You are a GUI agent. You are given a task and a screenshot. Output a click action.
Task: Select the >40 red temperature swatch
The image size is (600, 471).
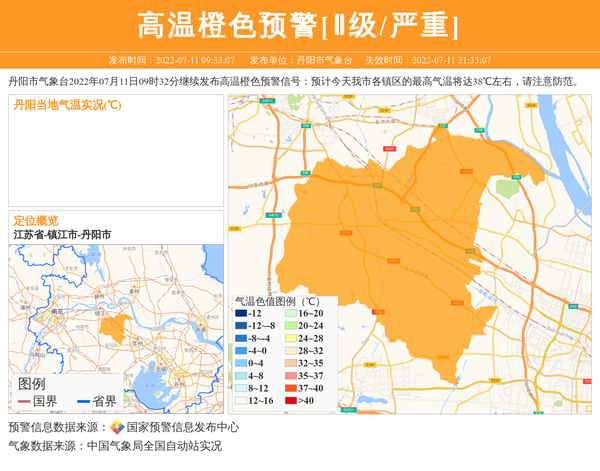(x=289, y=401)
